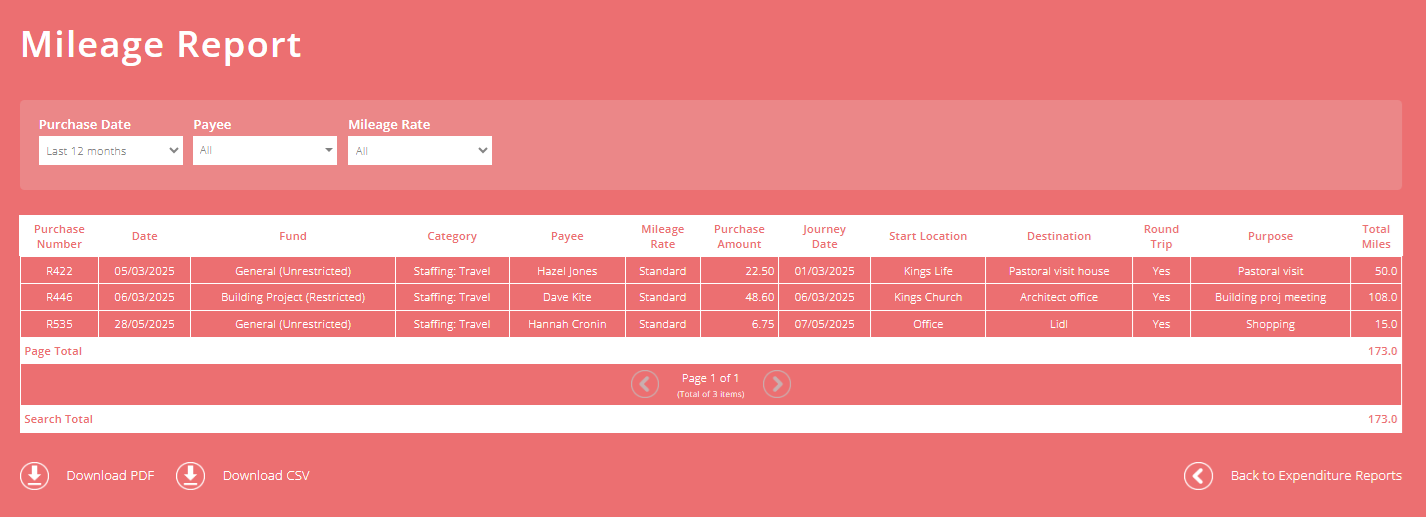
Task: Click General (Unrestricted) fund in R422 row
Action: (x=293, y=271)
